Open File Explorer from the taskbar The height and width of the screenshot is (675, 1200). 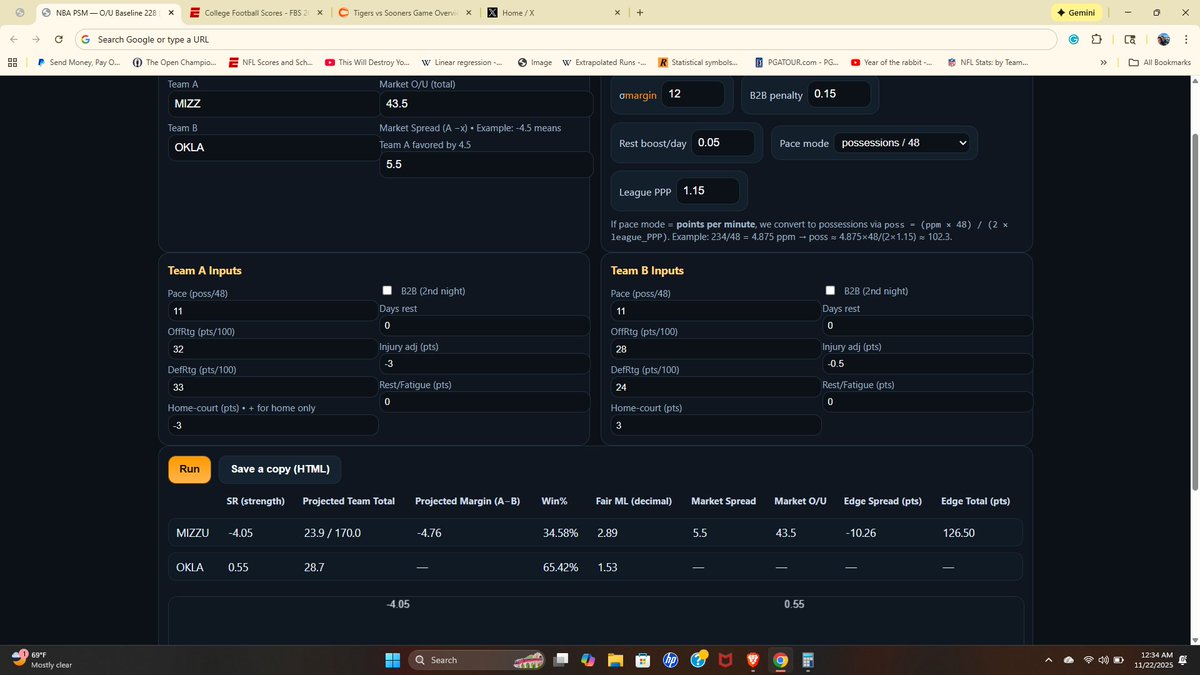click(x=615, y=660)
